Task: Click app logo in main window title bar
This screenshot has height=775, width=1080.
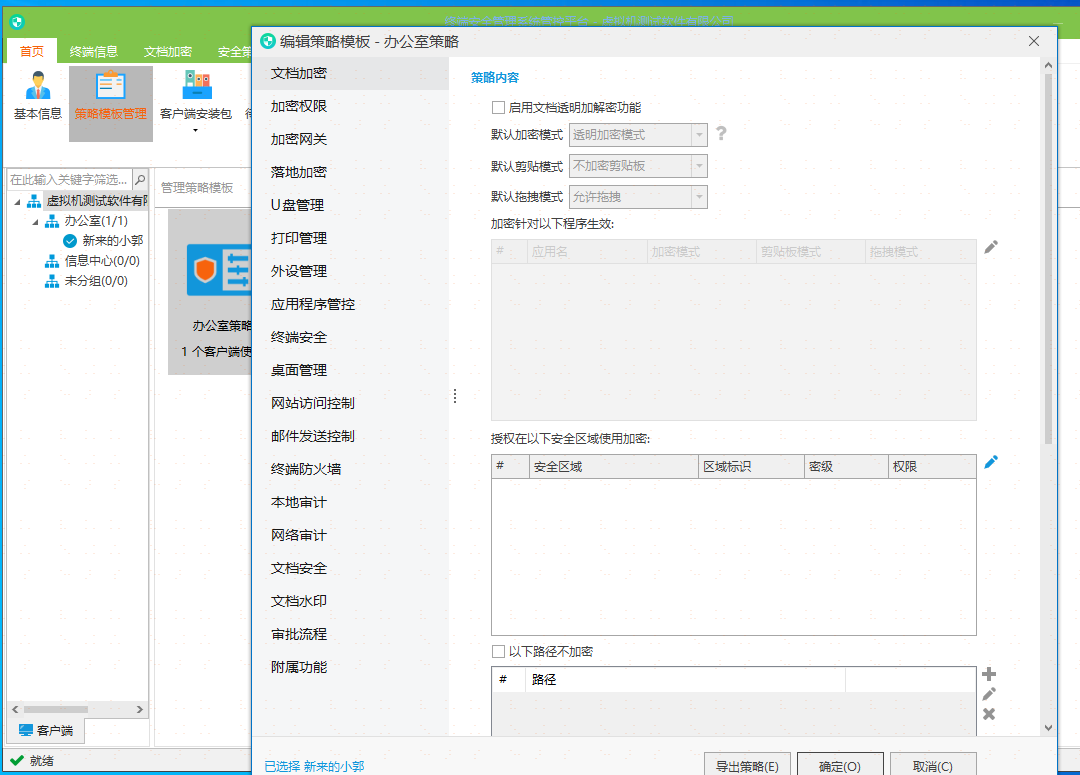Action: click(x=17, y=22)
